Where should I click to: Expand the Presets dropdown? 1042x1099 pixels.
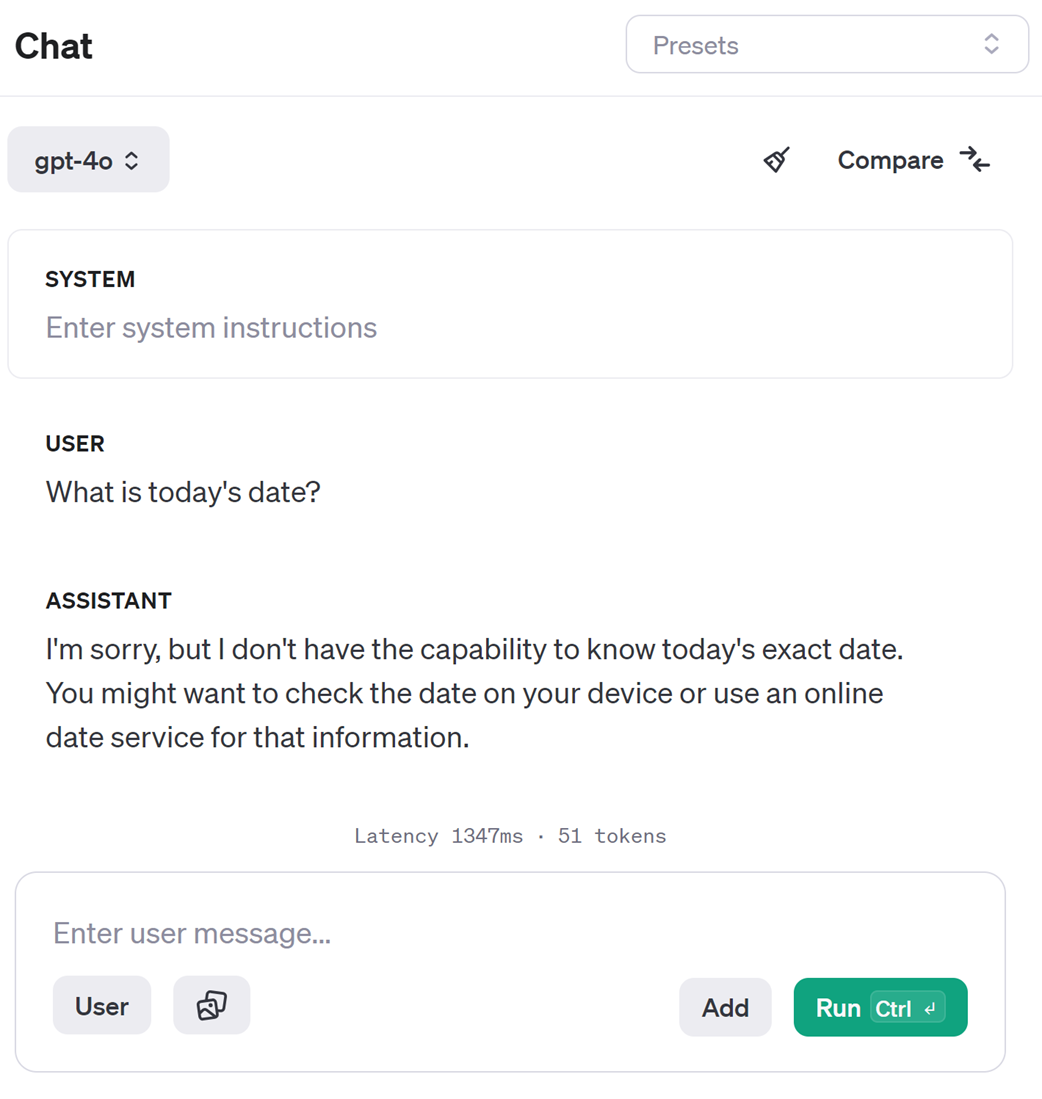click(826, 45)
